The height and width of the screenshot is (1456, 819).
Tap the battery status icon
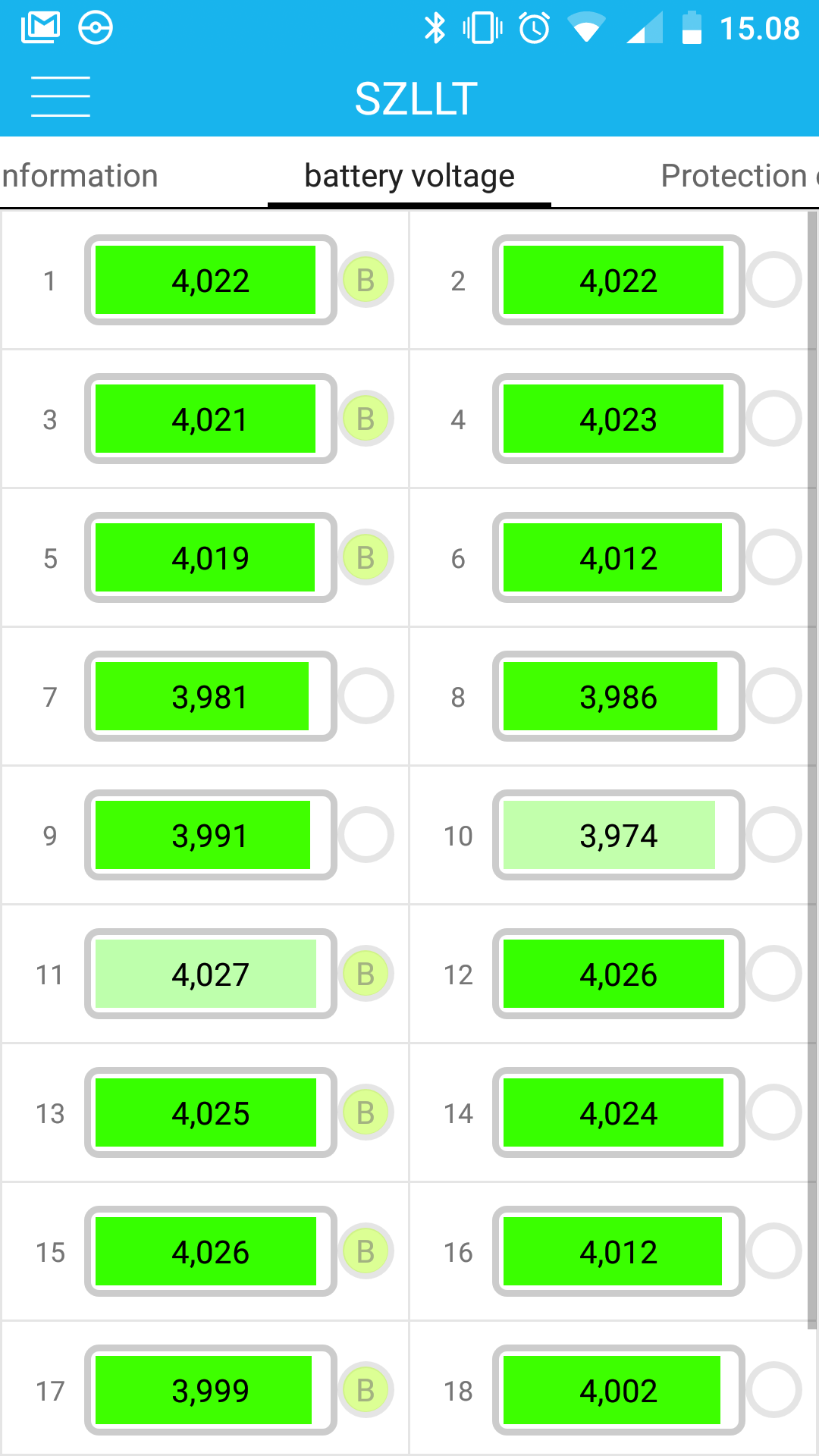(692, 28)
